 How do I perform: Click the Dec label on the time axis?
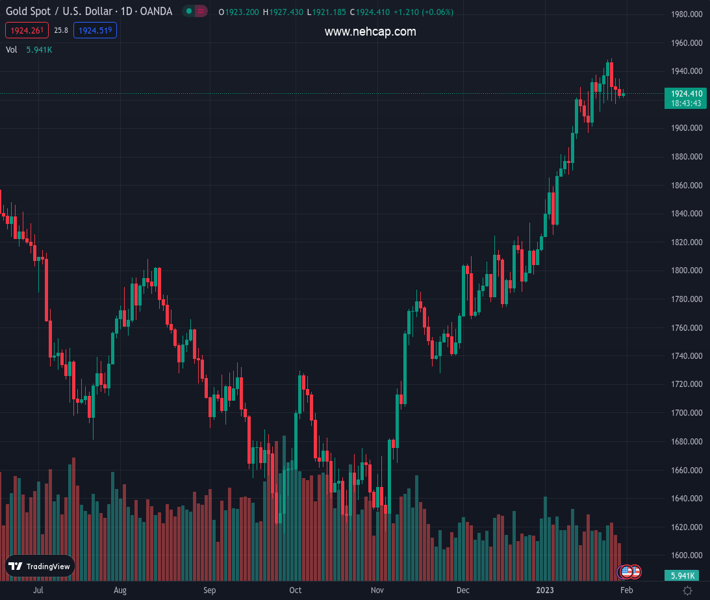(x=464, y=591)
